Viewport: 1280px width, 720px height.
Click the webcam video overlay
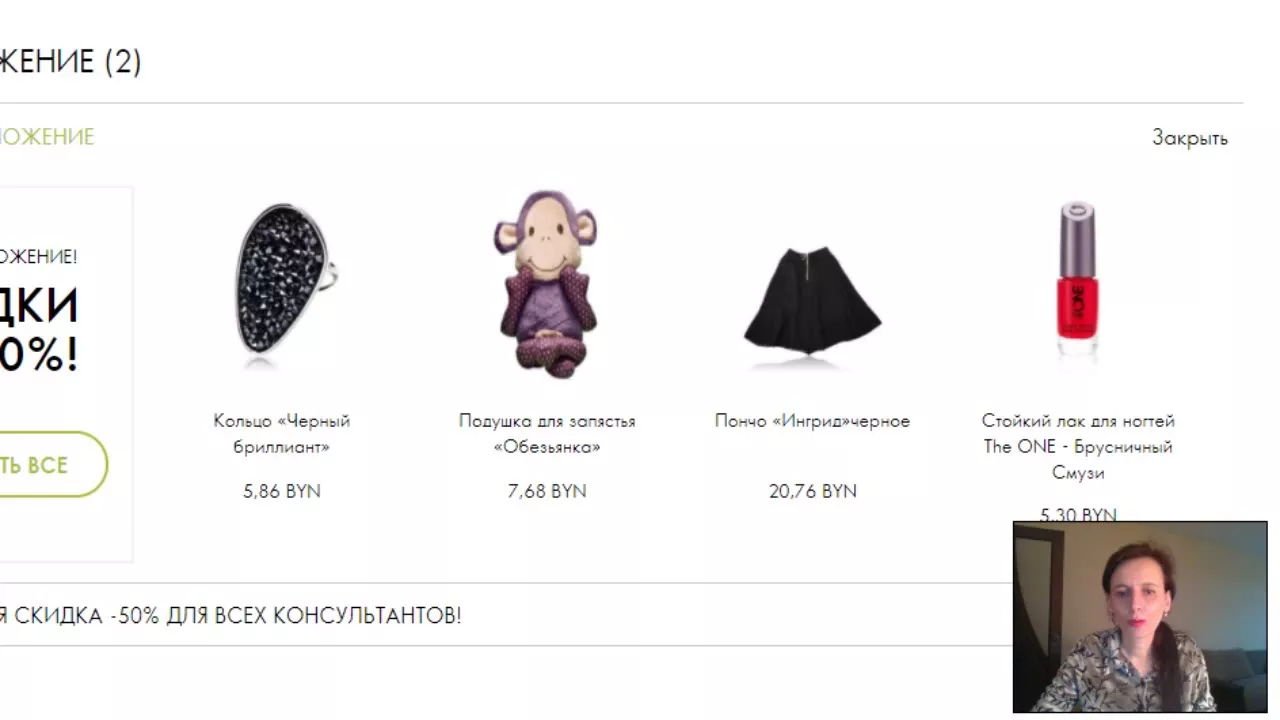tap(1140, 617)
